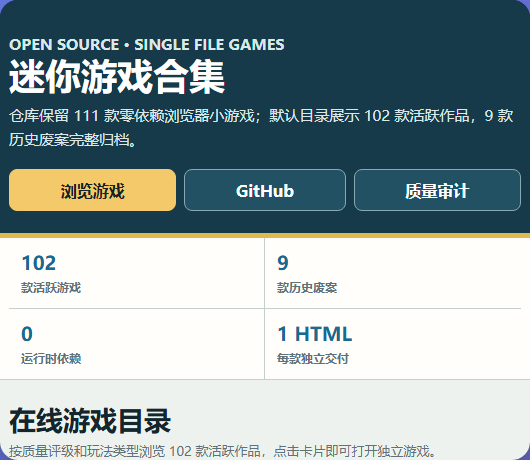Click the OPEN SOURCE eyebrow words

(64, 45)
